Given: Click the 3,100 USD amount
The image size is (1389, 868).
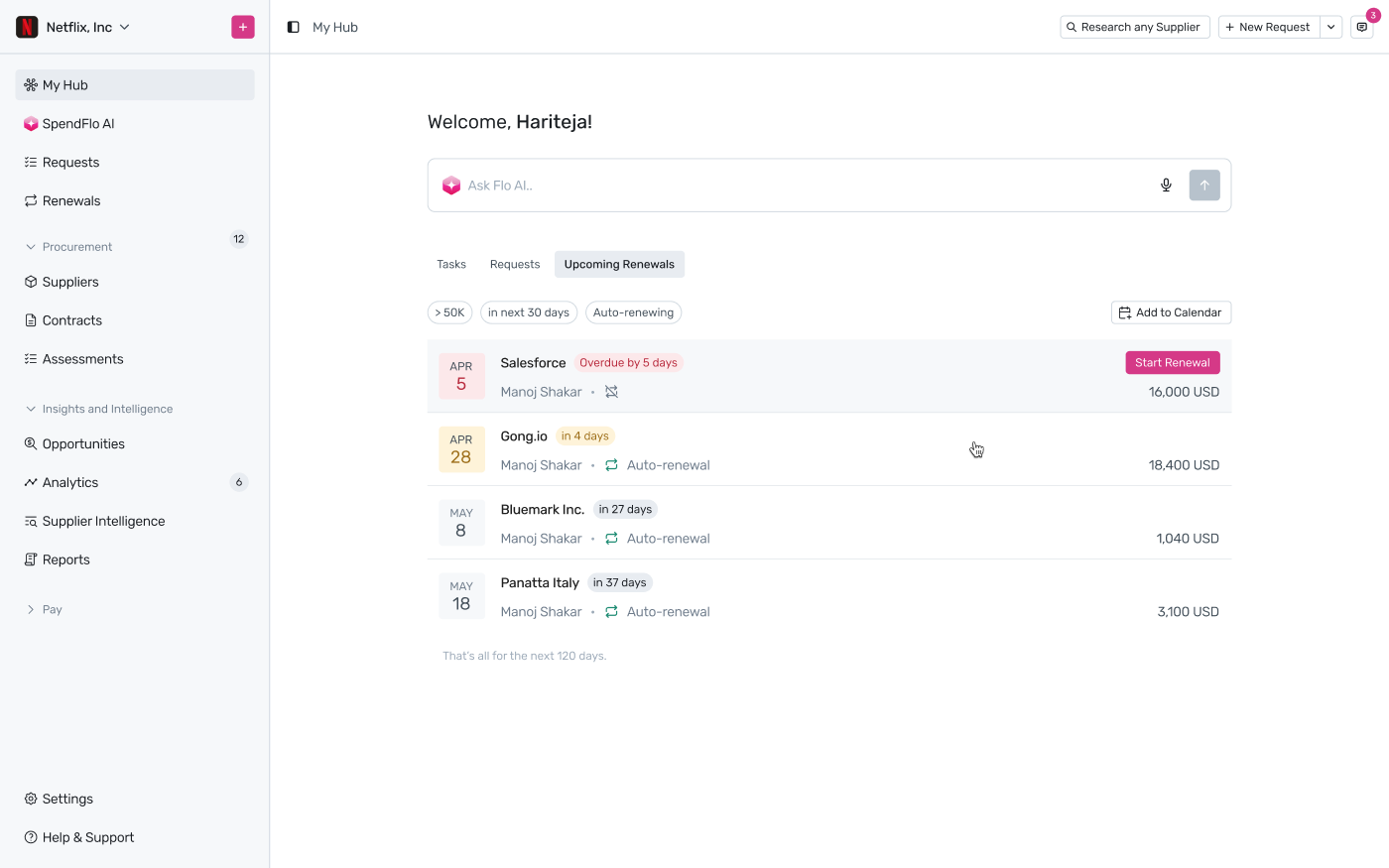Looking at the screenshot, I should pyautogui.click(x=1188, y=612).
